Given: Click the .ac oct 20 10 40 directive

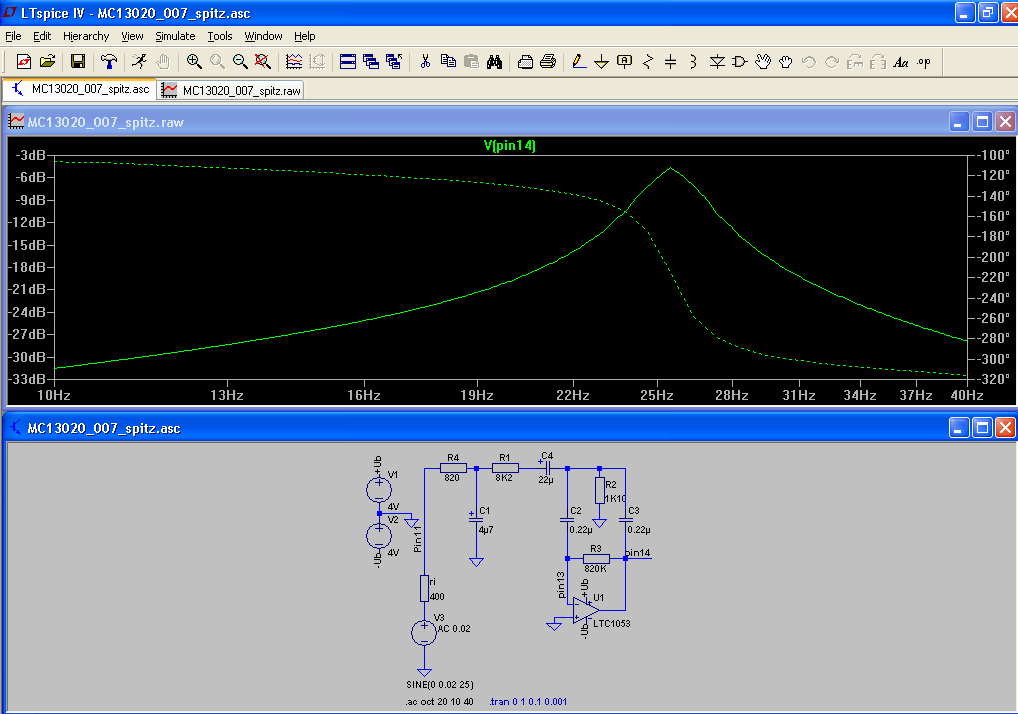Looking at the screenshot, I should point(440,702).
